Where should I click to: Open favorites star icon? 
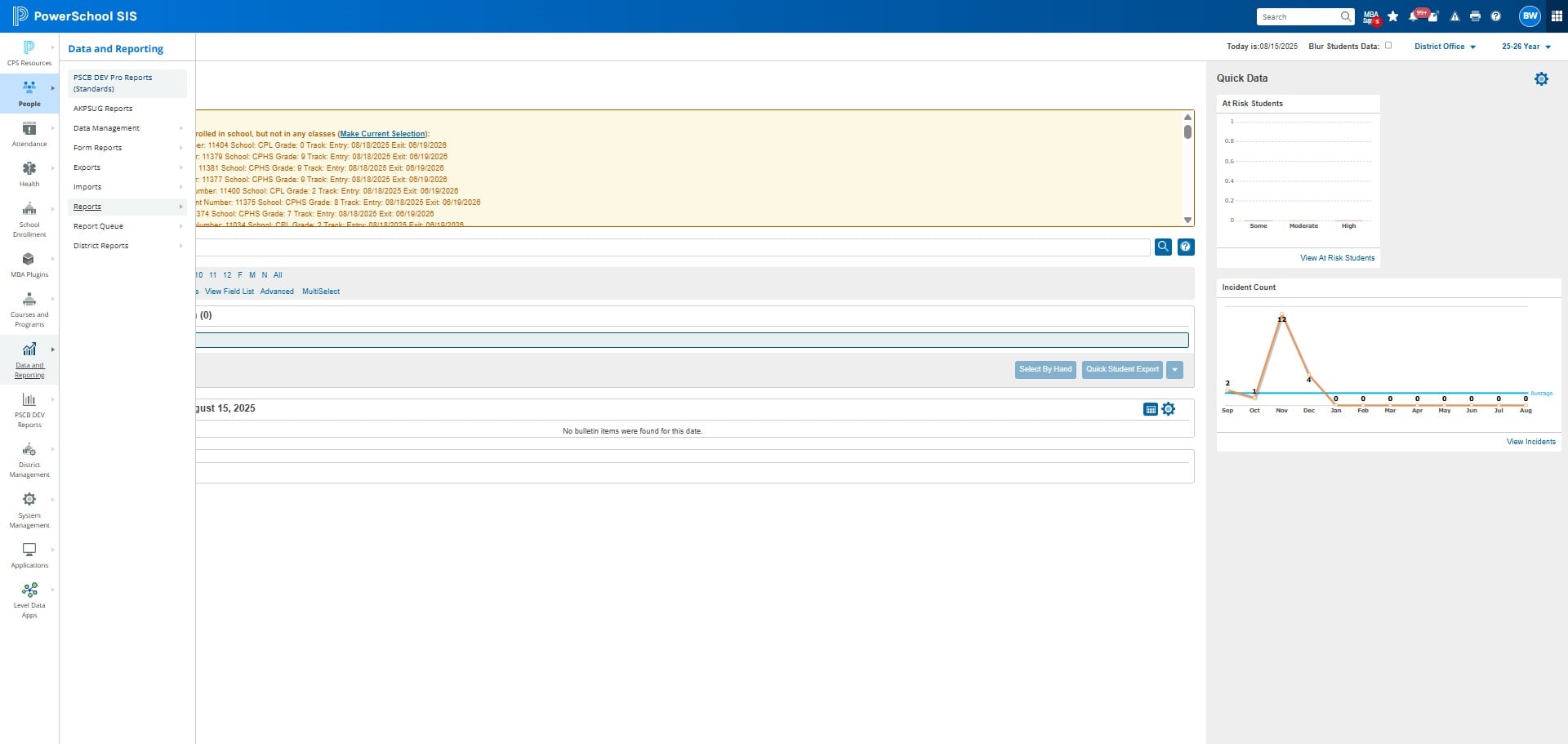pyautogui.click(x=1393, y=16)
